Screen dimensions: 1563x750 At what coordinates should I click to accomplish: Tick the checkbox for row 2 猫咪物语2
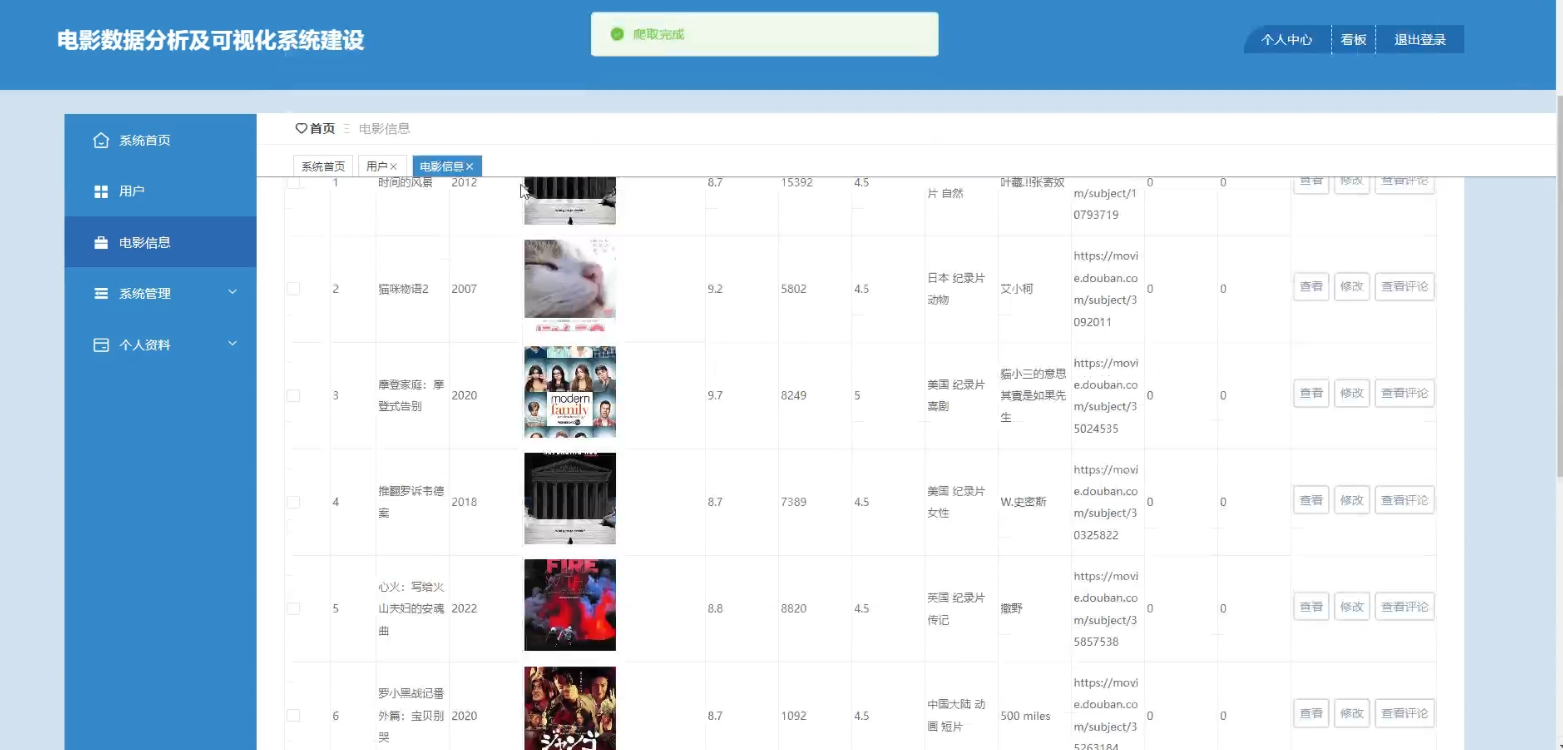tap(293, 288)
